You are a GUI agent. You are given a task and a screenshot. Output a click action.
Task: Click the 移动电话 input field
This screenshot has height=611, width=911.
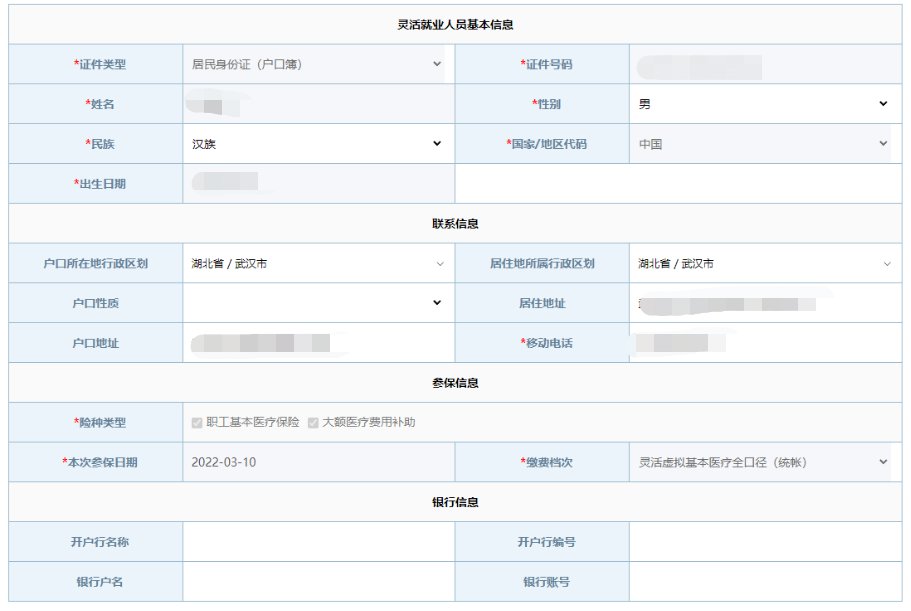pyautogui.click(x=763, y=343)
